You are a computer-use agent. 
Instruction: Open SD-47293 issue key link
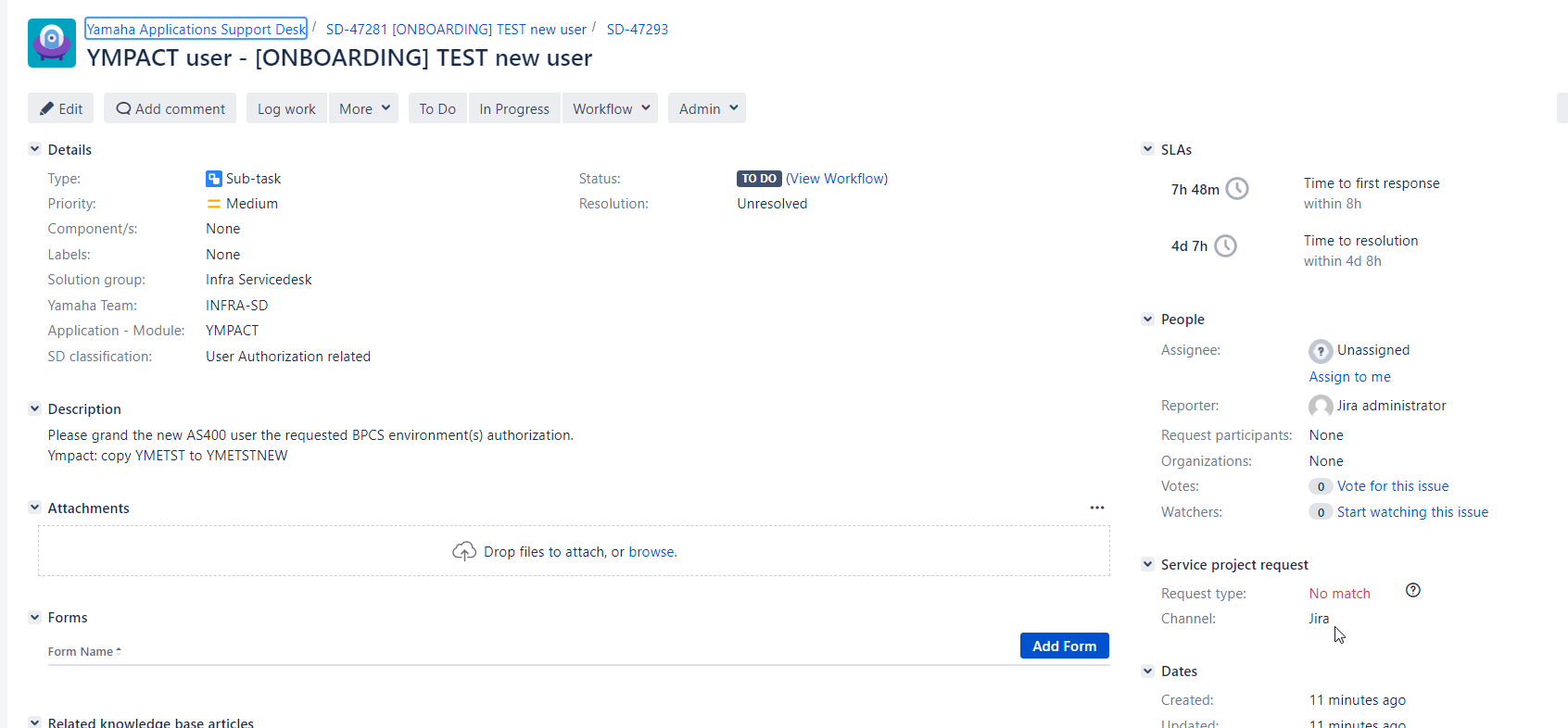tap(638, 29)
